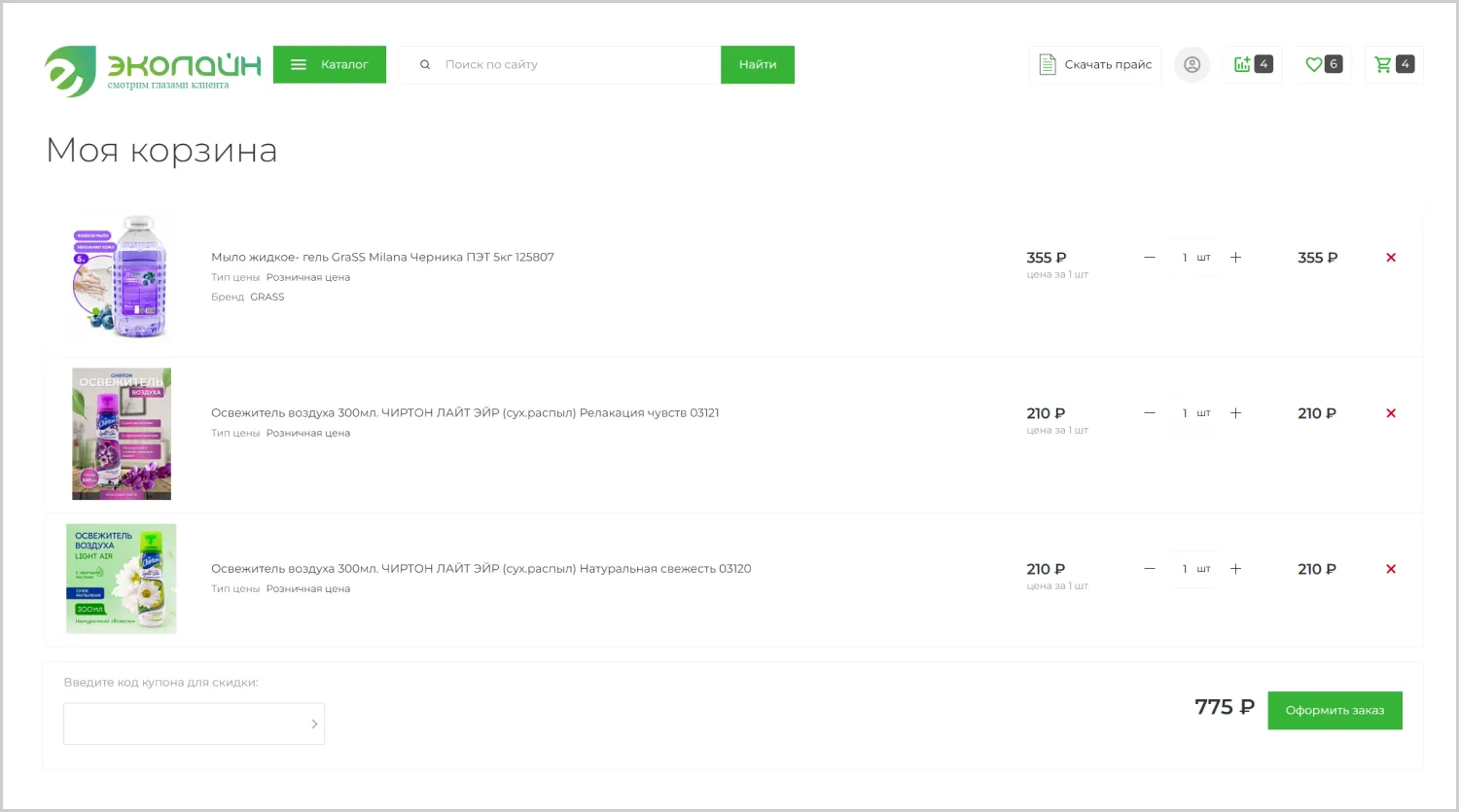Remove Натуральная свежесть freshener from cart
1459x812 pixels.
tap(1391, 569)
